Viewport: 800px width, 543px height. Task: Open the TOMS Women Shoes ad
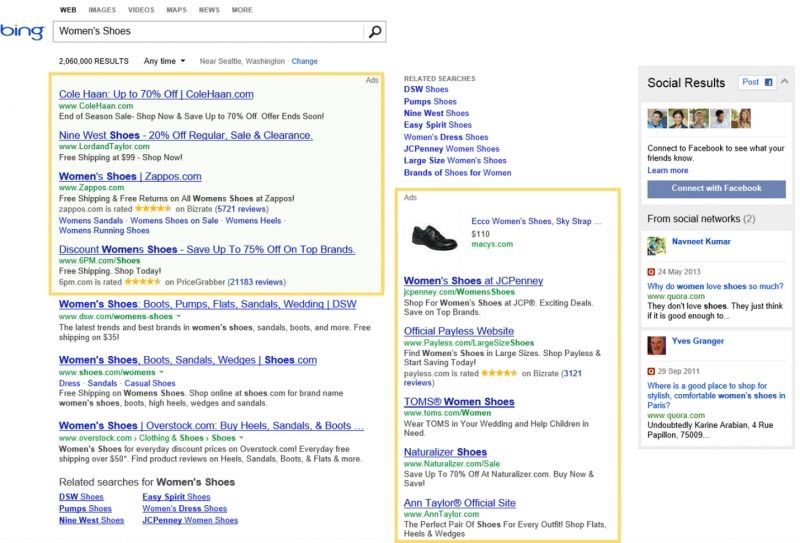click(459, 402)
